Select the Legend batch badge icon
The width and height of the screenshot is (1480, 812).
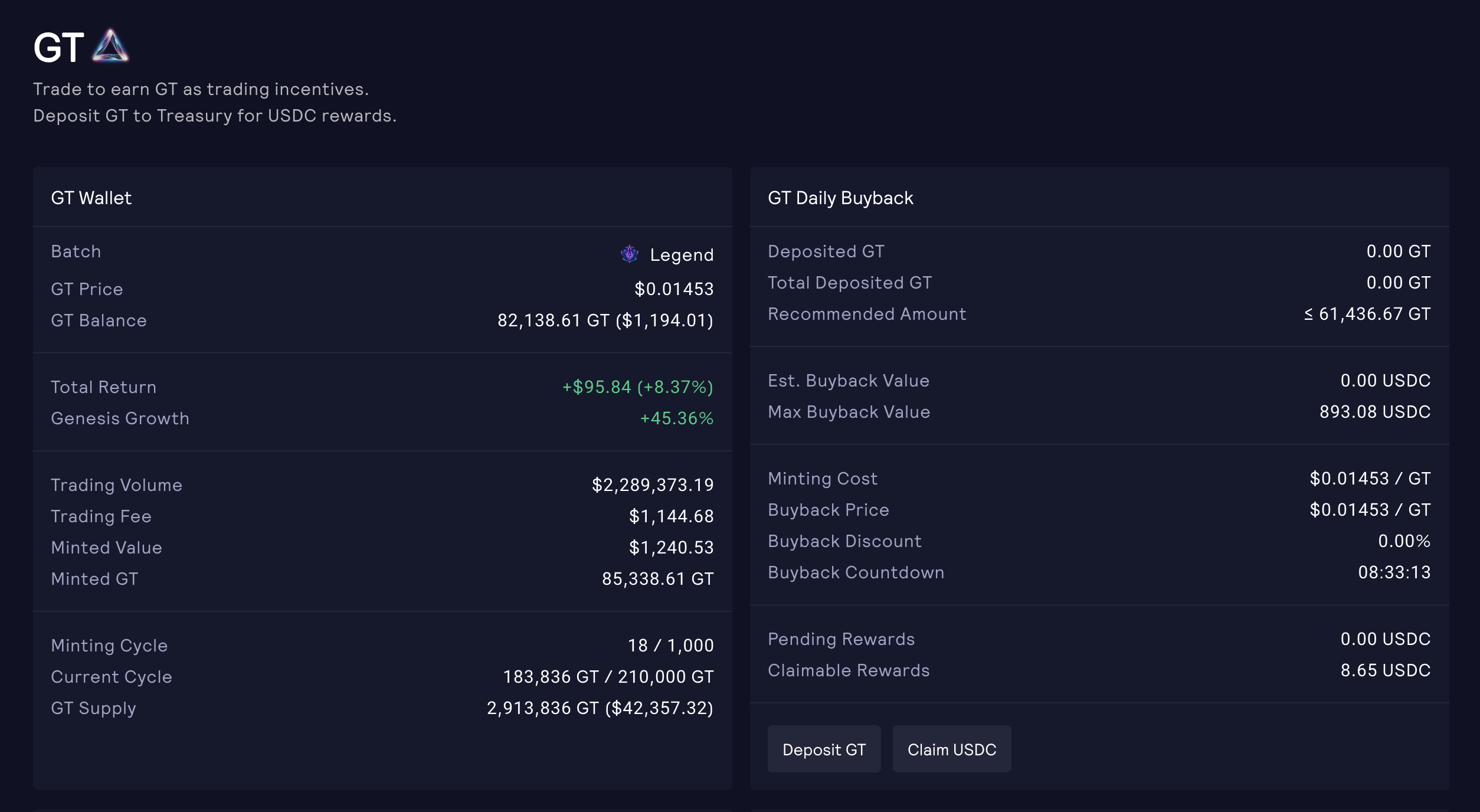coord(628,254)
